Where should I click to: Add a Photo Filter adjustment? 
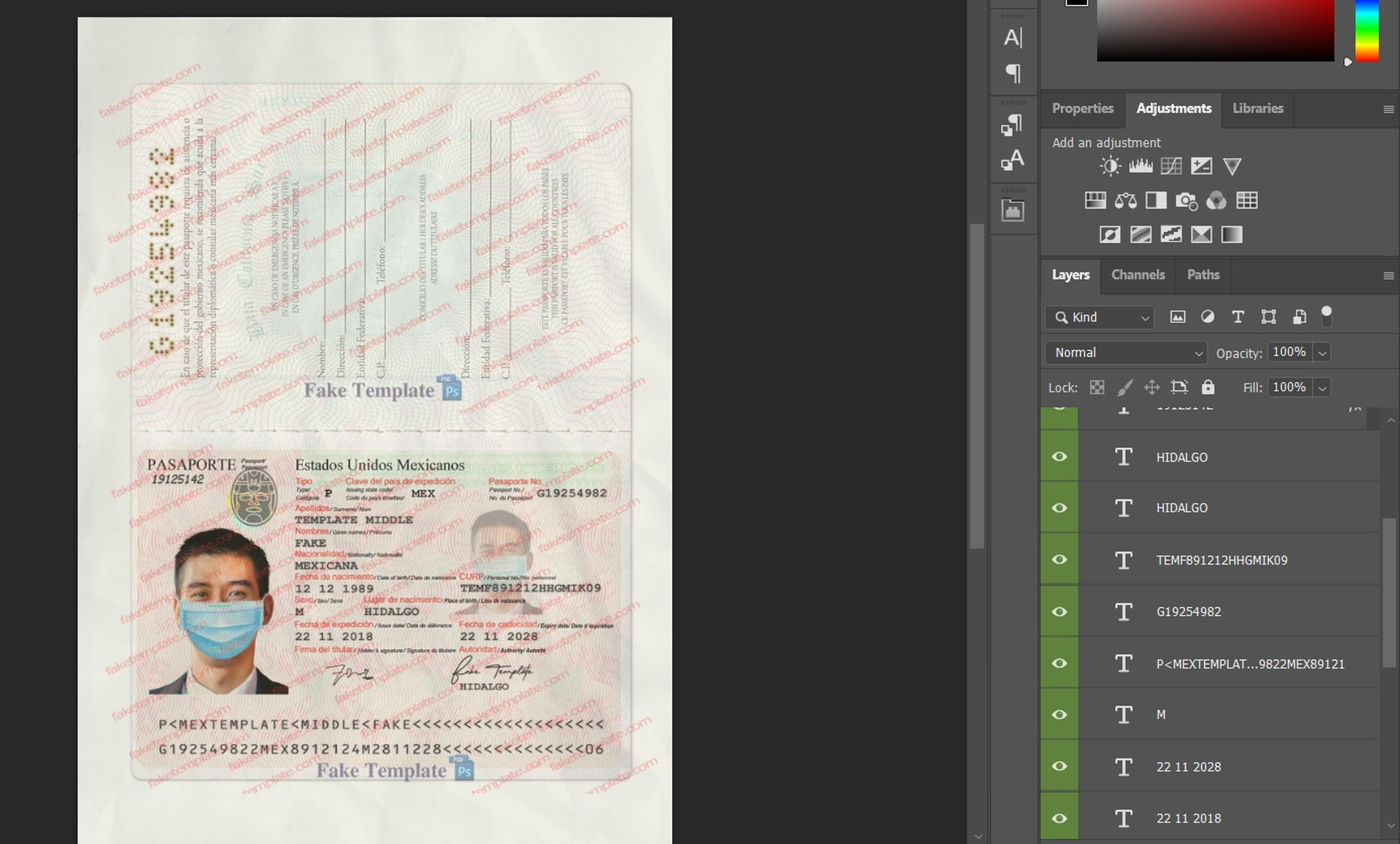click(x=1187, y=200)
